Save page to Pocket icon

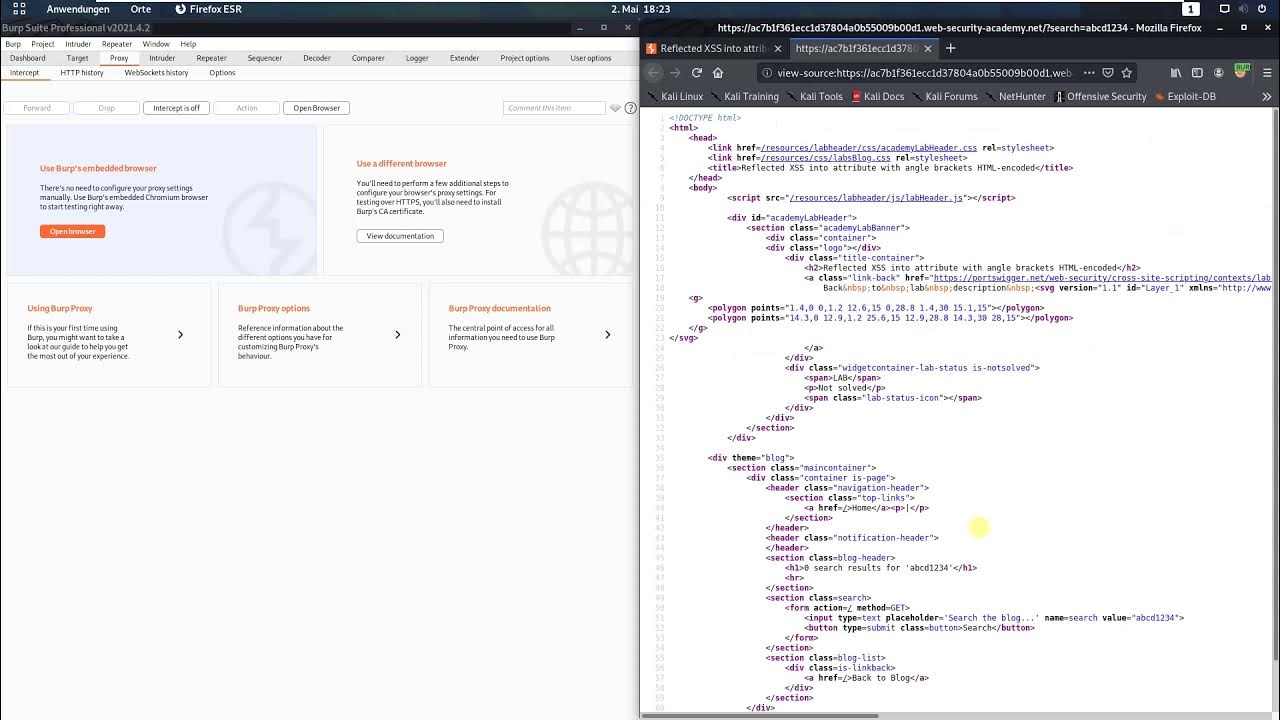click(x=1108, y=72)
